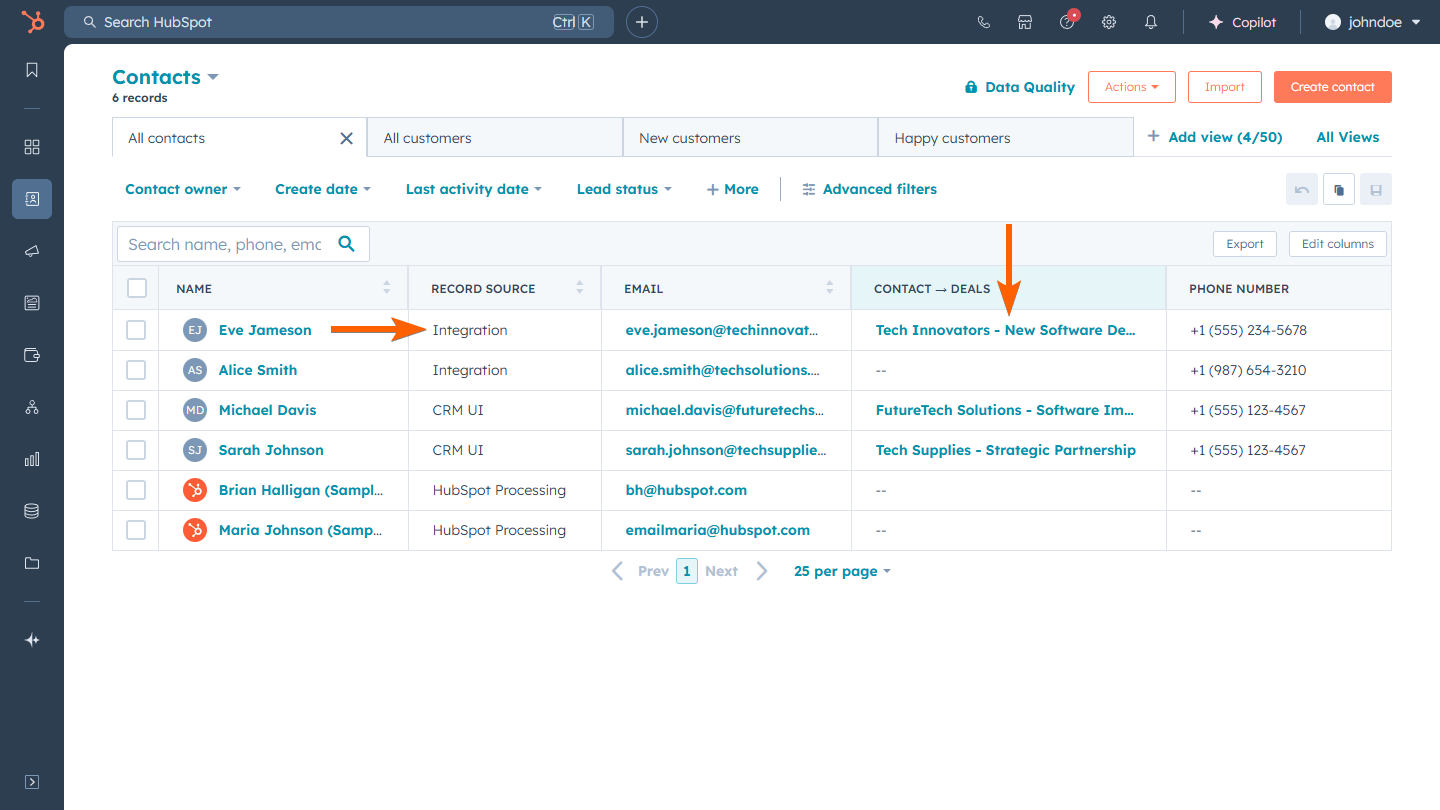Click the Edit columns button
Viewport: 1440px width, 810px height.
pyautogui.click(x=1338, y=243)
